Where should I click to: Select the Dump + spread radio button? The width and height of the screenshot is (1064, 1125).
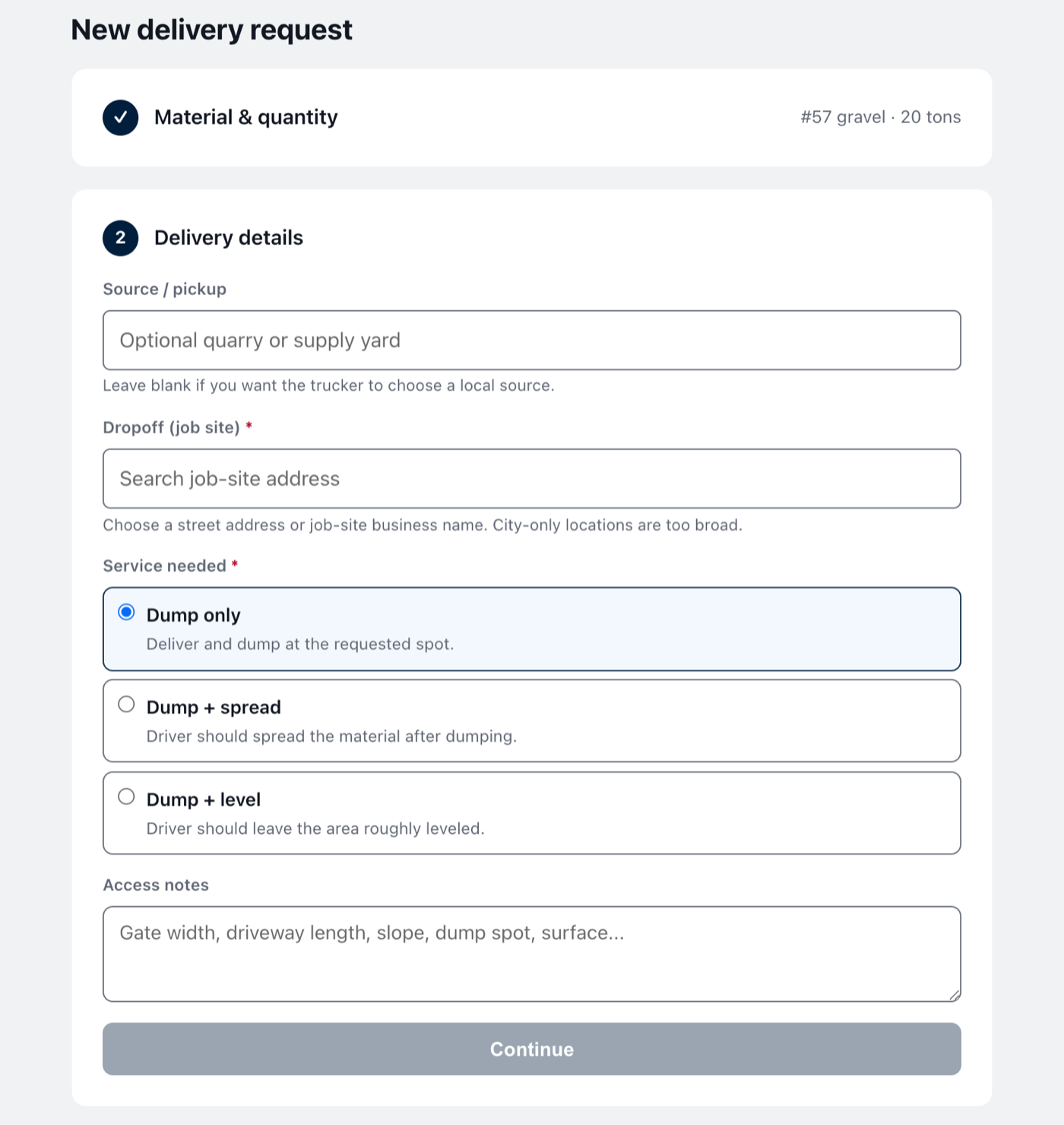[x=126, y=705]
